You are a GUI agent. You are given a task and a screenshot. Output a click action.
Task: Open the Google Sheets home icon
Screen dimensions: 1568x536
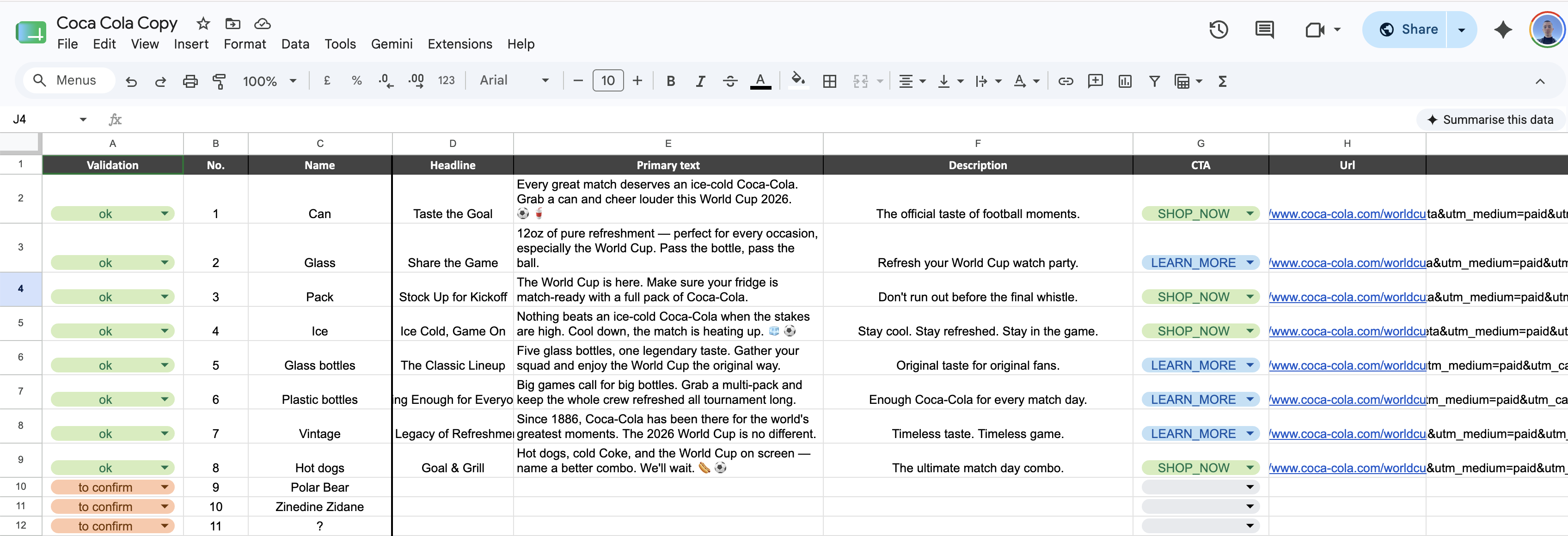(31, 32)
